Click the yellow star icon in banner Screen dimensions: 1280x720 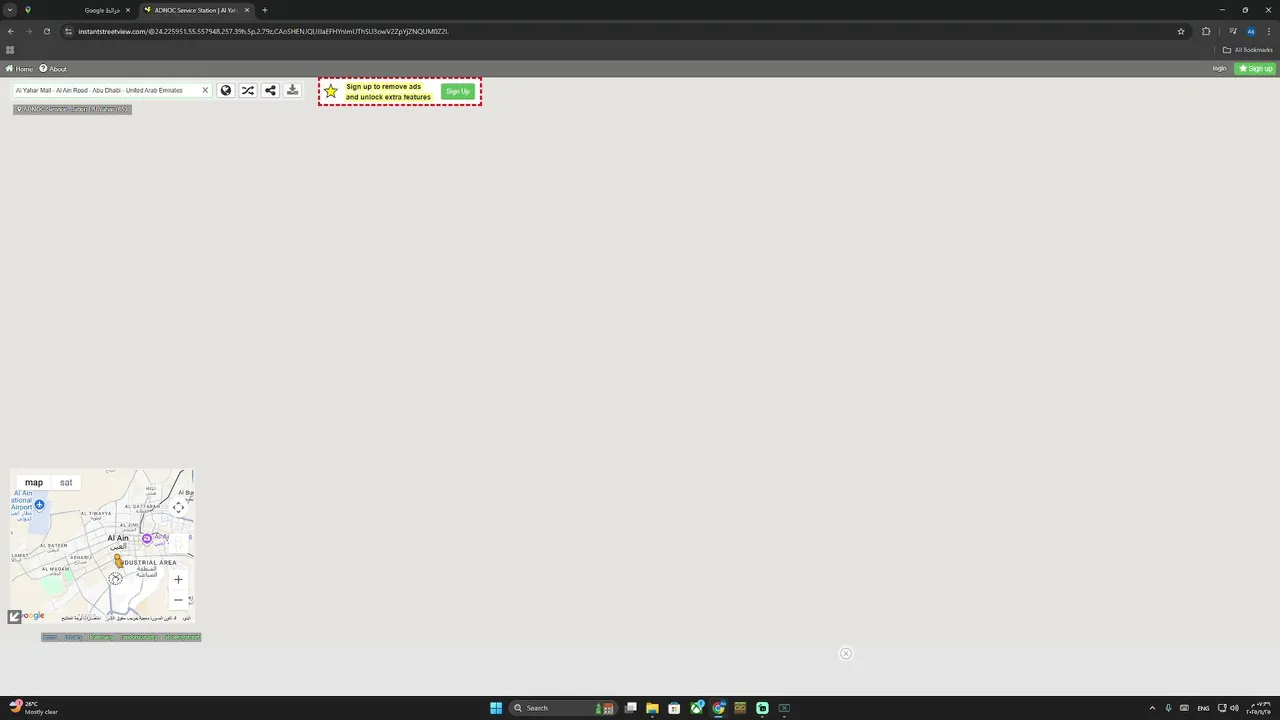coord(331,91)
